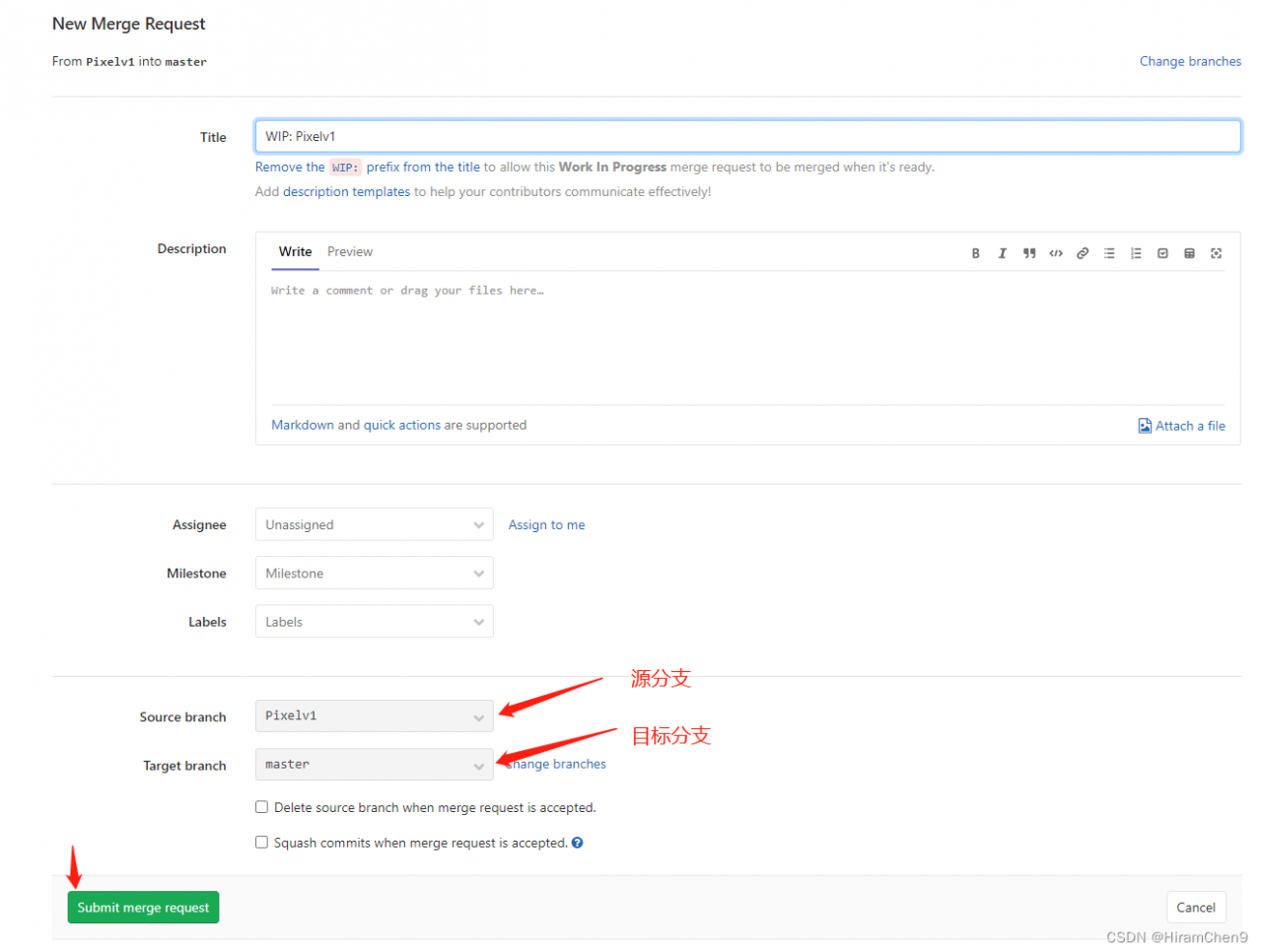Open the Assignee dropdown
This screenshot has height=952, width=1262.
click(374, 524)
